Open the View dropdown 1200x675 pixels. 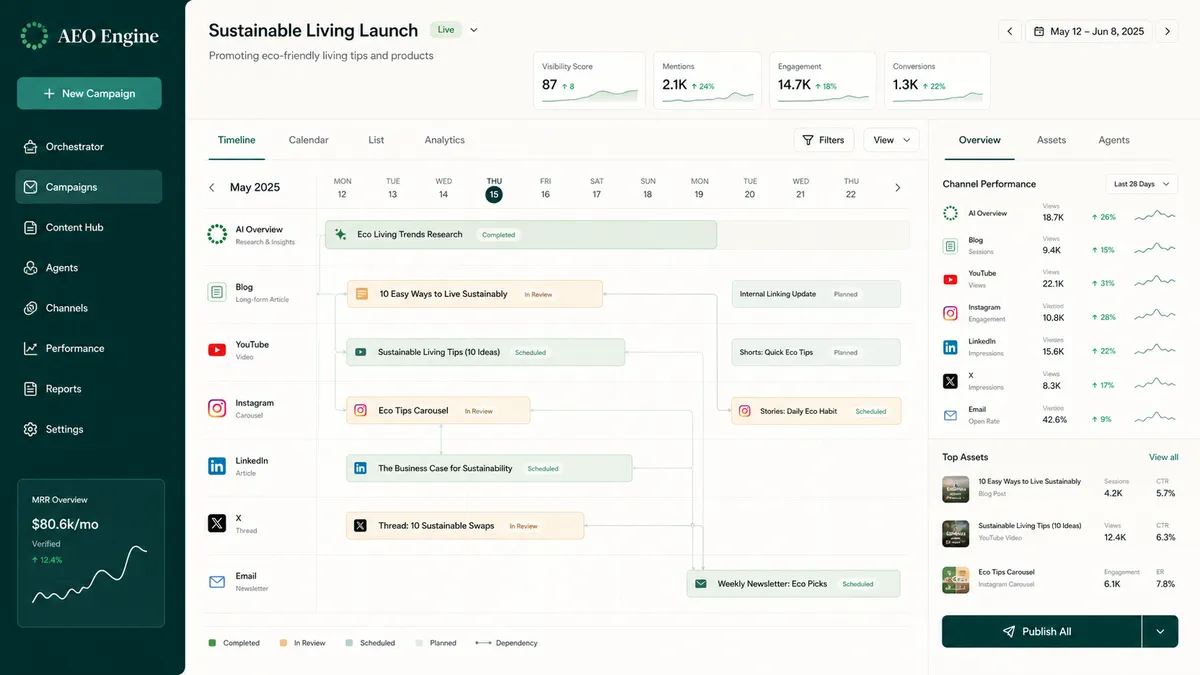click(891, 140)
